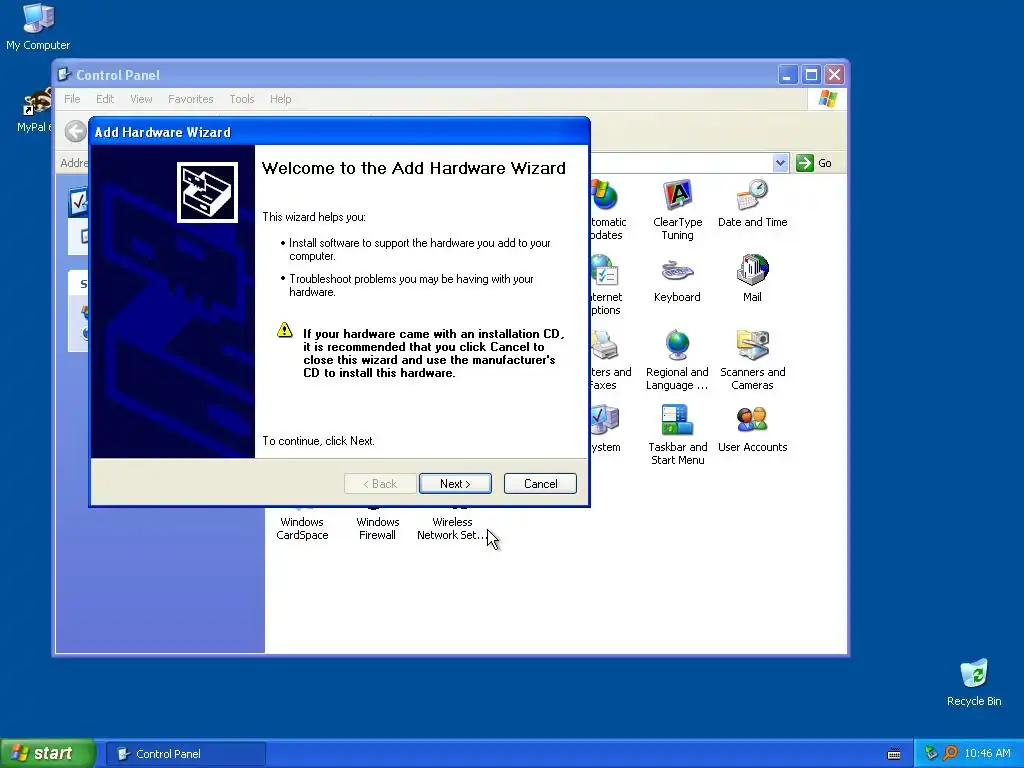This screenshot has width=1024, height=768.
Task: Click the network tray icon
Action: point(931,754)
